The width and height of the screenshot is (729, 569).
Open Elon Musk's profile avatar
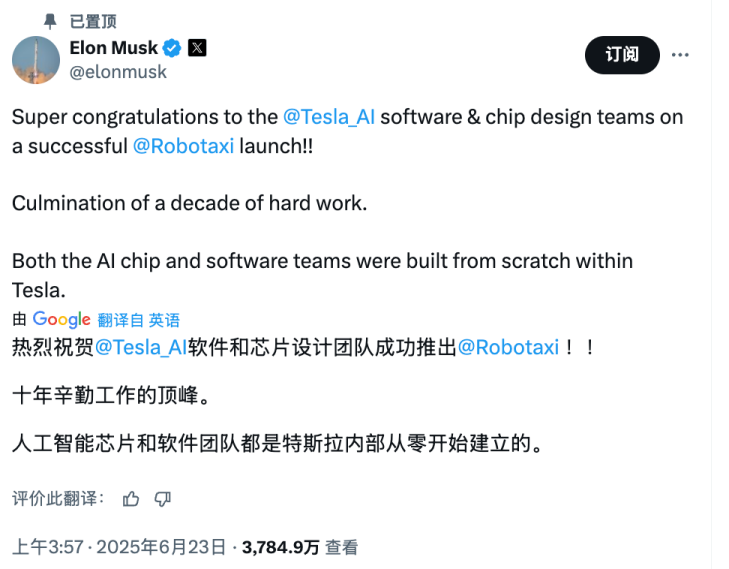click(x=36, y=60)
